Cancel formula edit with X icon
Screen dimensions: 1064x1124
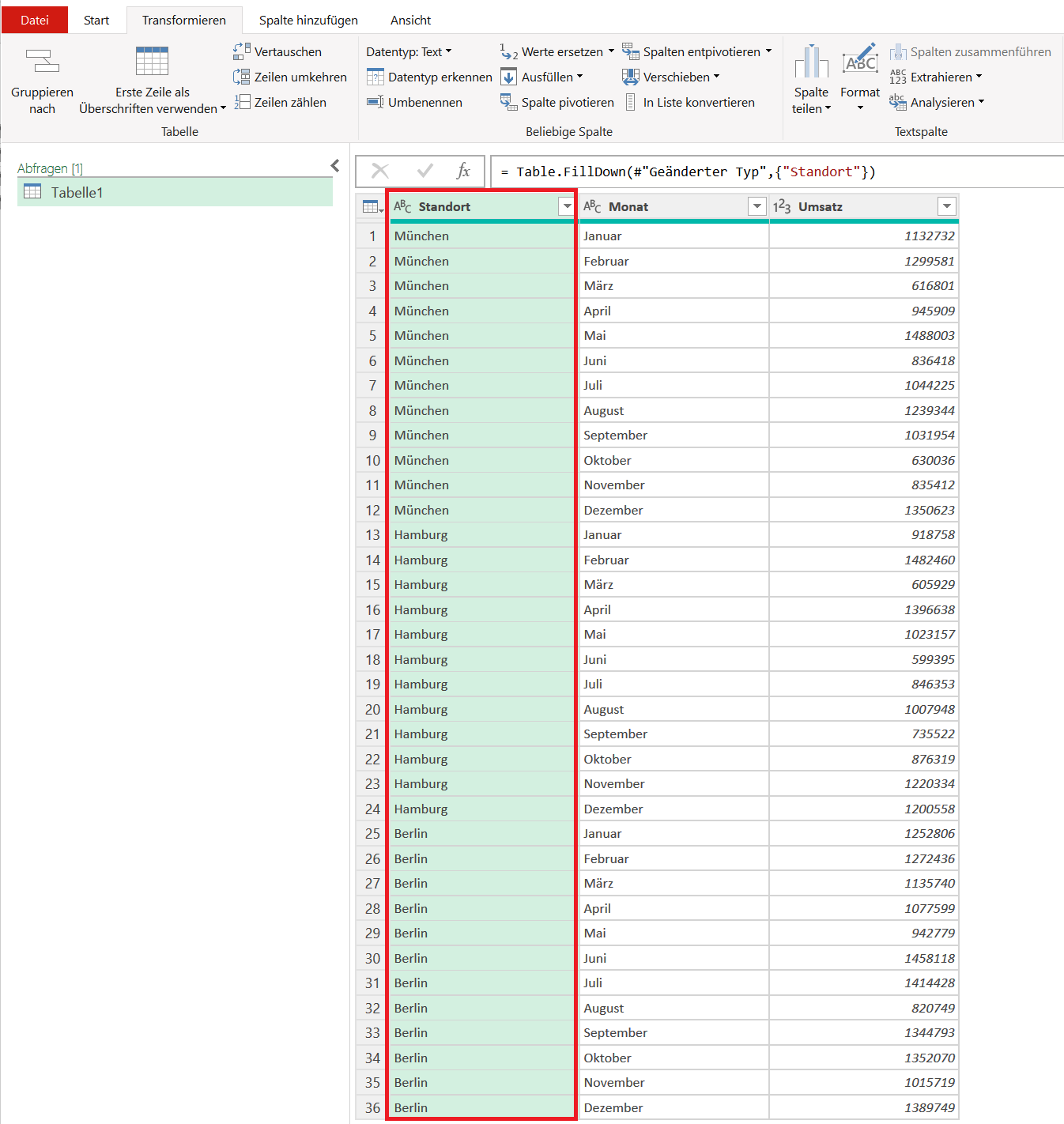coord(380,171)
